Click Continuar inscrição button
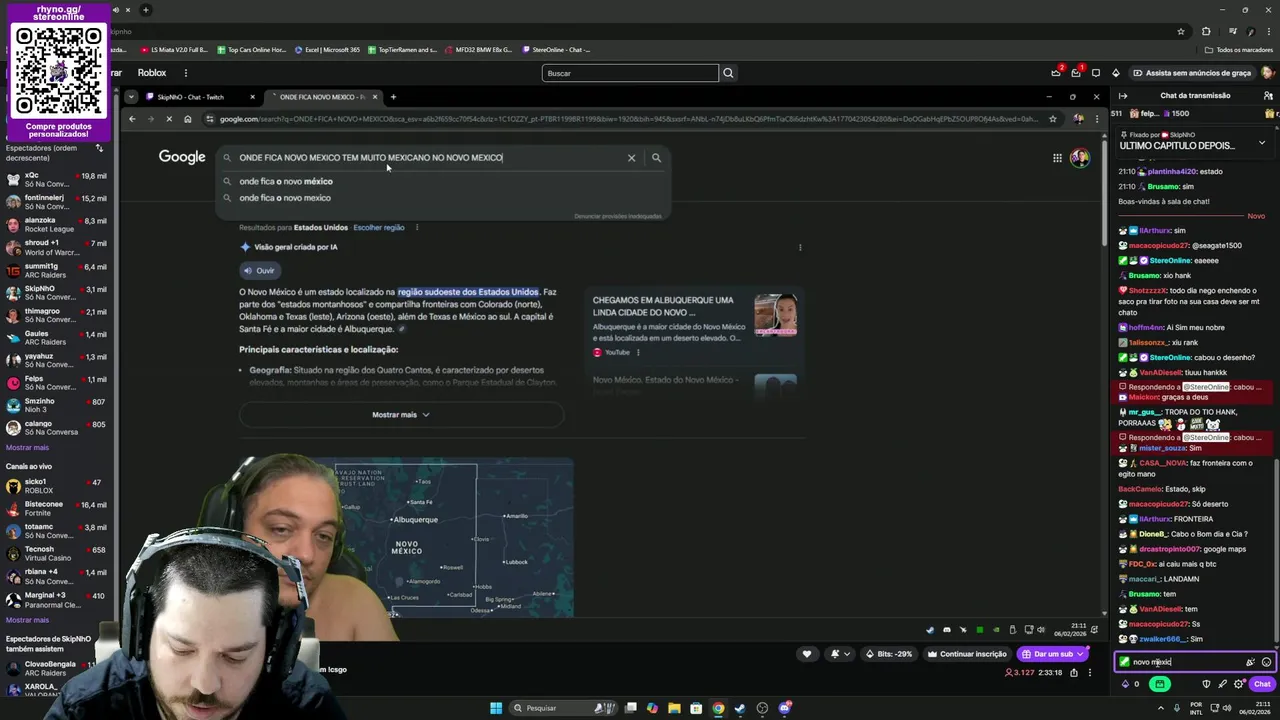This screenshot has height=720, width=1280. pos(967,654)
